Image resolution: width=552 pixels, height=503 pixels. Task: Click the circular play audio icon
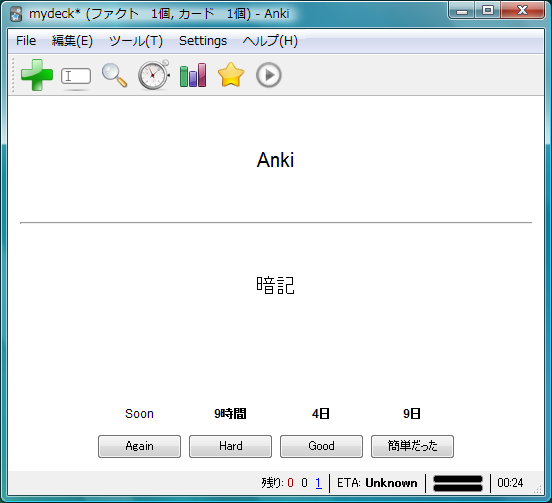pyautogui.click(x=269, y=75)
